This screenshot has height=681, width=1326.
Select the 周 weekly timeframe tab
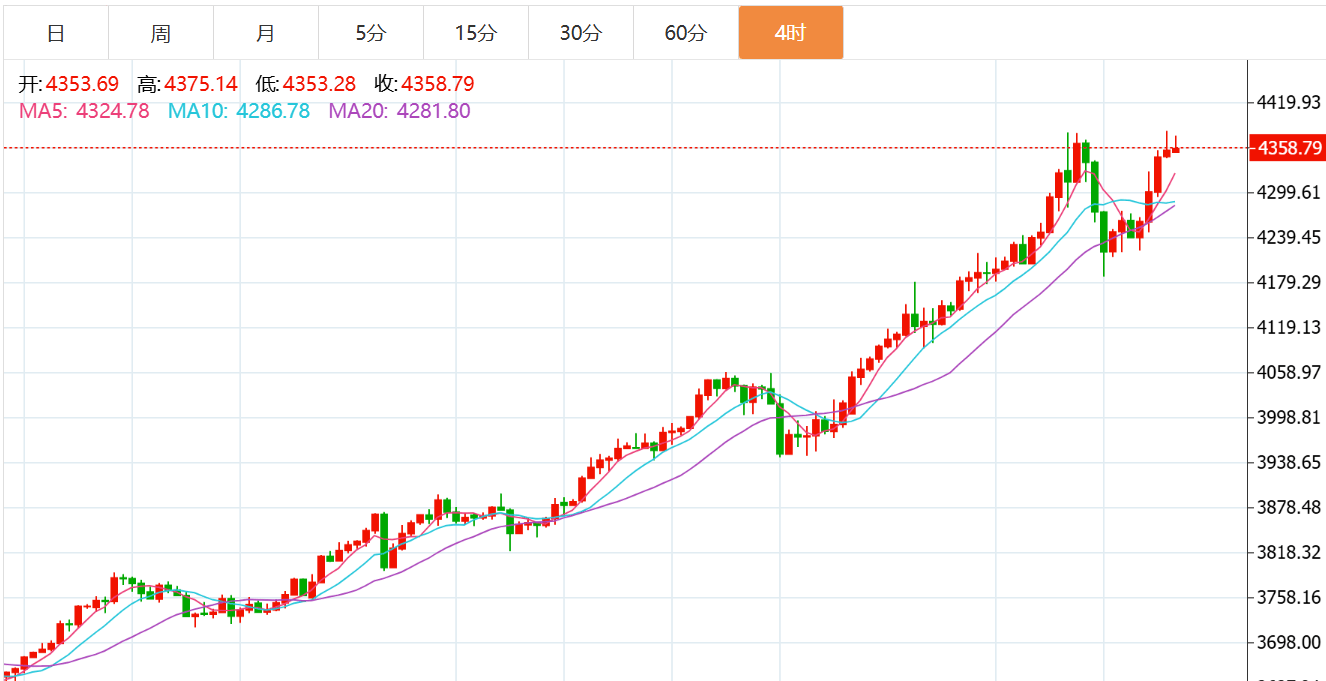click(161, 33)
